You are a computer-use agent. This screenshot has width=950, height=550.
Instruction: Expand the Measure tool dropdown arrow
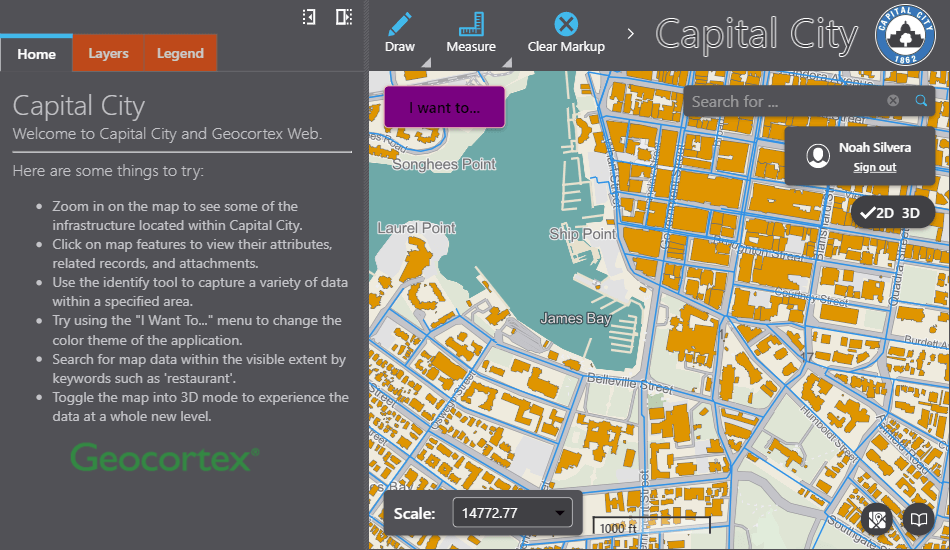[x=506, y=63]
